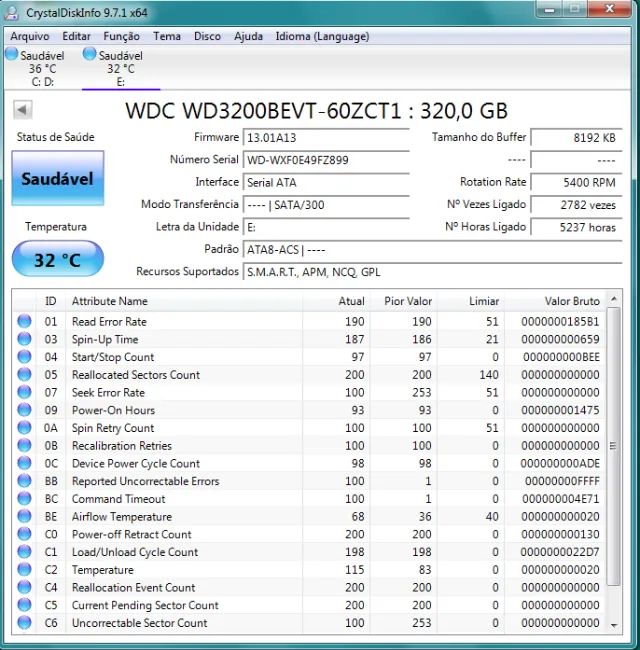Click the Firmware field 13.01A13

[326, 138]
